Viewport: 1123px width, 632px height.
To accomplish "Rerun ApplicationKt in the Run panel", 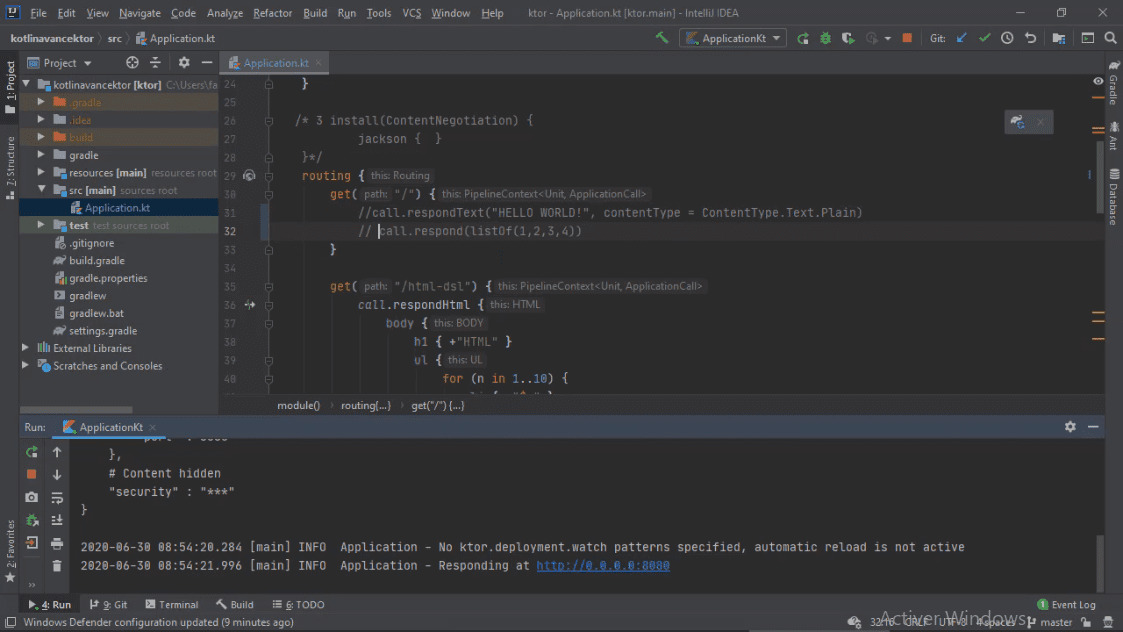I will coord(32,452).
